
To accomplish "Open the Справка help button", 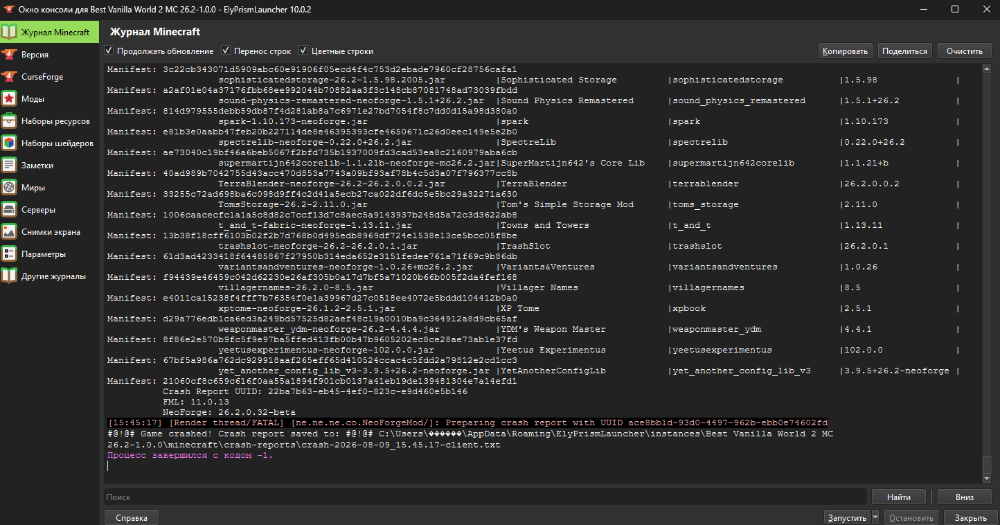I will click(x=131, y=517).
